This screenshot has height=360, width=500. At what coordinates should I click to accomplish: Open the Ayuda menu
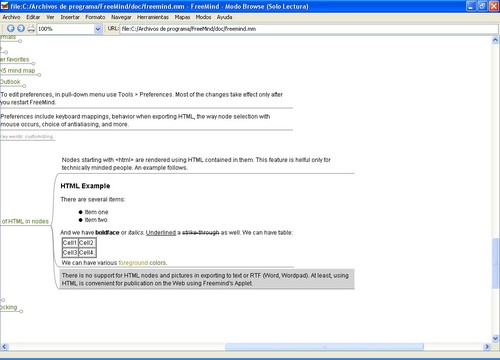(x=224, y=17)
